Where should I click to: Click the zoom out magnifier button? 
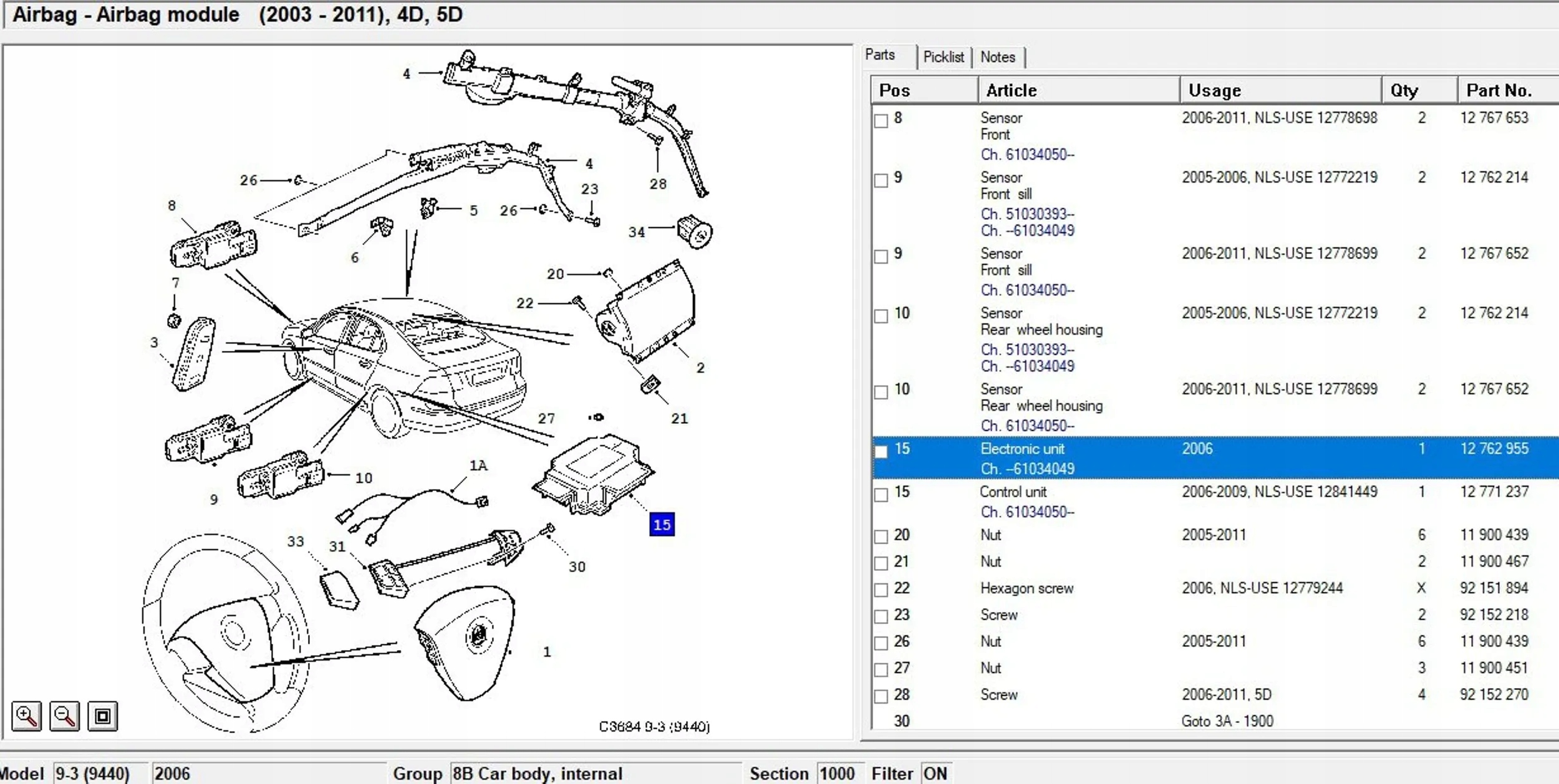click(64, 716)
